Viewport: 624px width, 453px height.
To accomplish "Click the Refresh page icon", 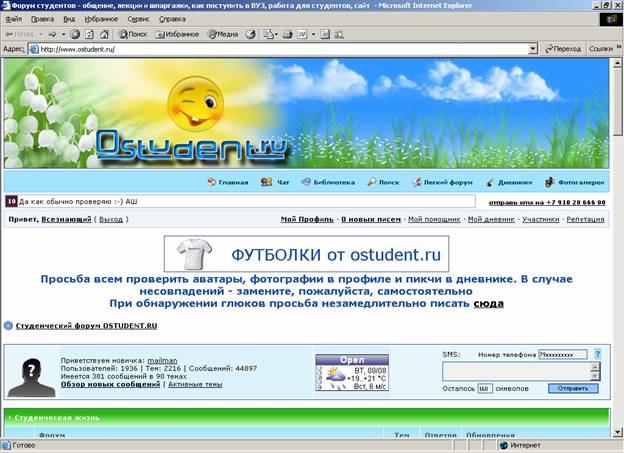I will point(90,34).
